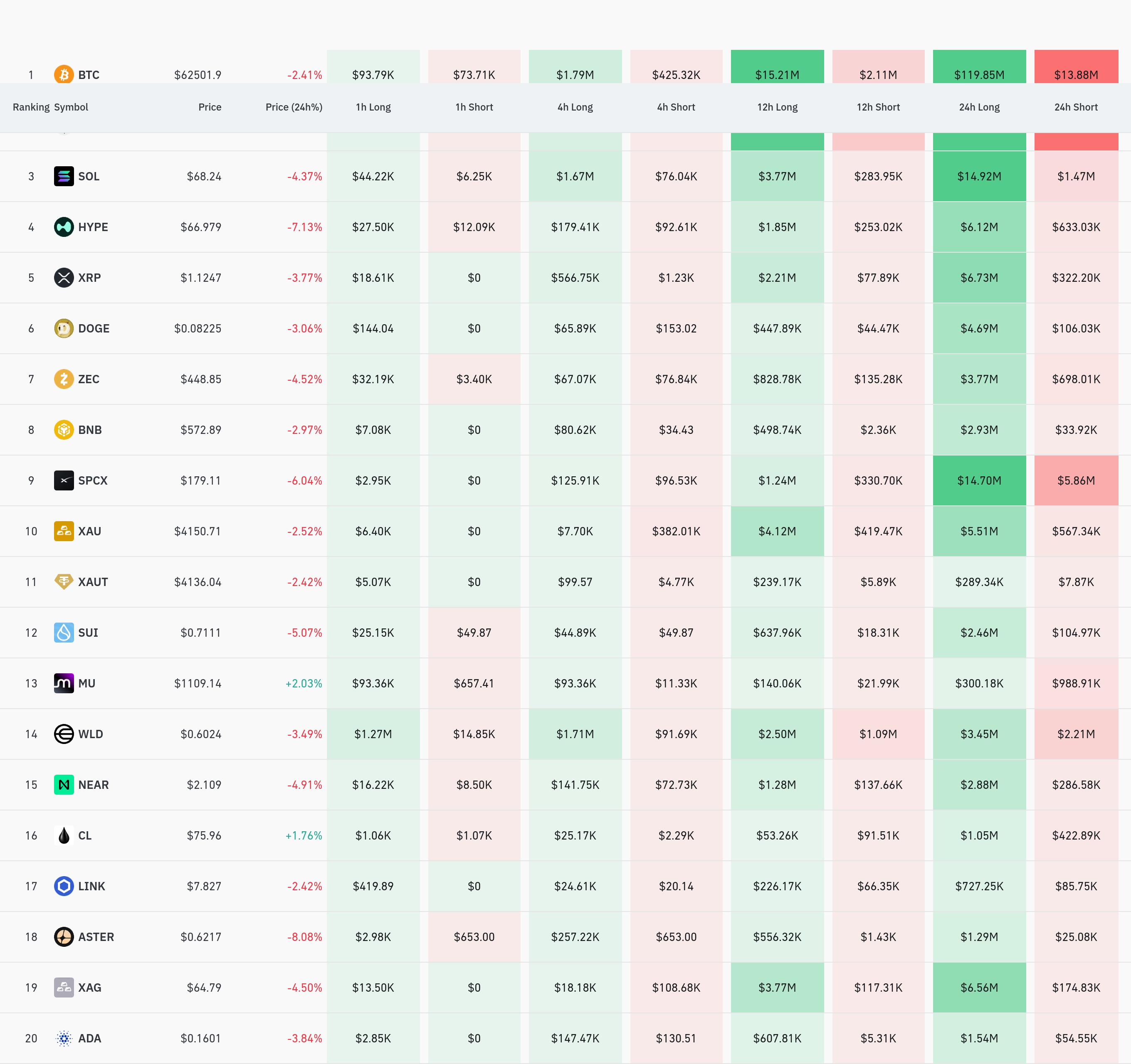Select ADA 12h Long value $607.81K
The height and width of the screenshot is (1064, 1131).
(x=778, y=1038)
